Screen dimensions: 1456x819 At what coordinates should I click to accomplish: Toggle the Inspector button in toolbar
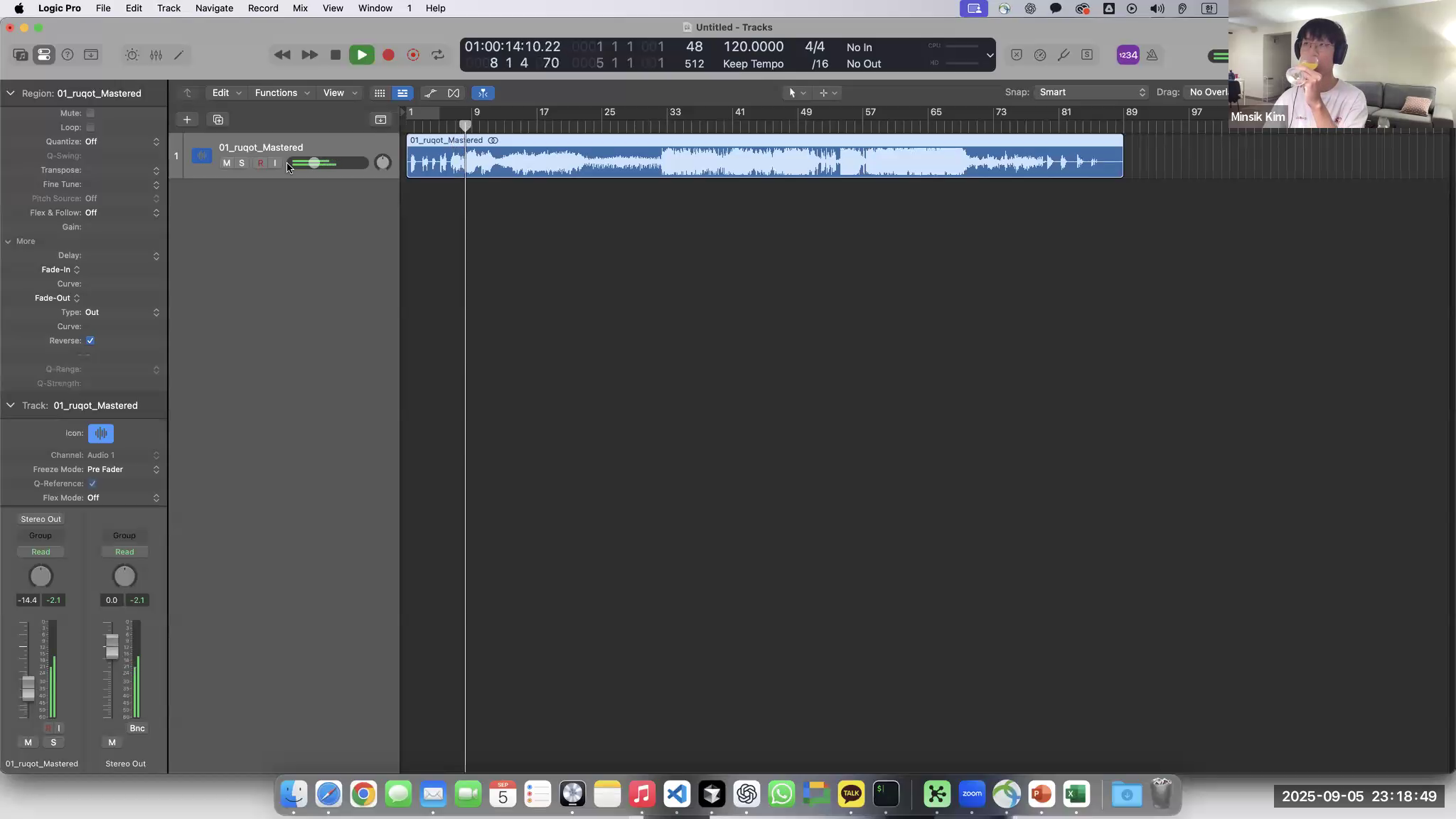tap(44, 55)
